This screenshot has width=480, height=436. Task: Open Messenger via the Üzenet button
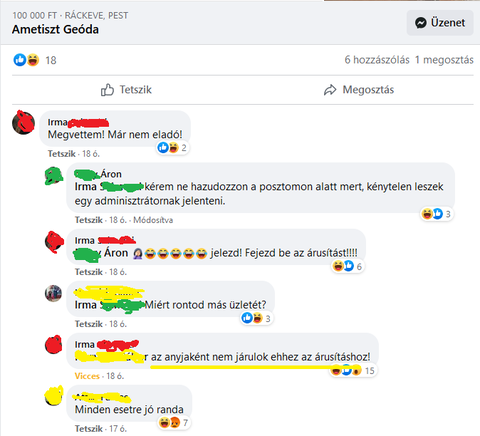click(440, 23)
